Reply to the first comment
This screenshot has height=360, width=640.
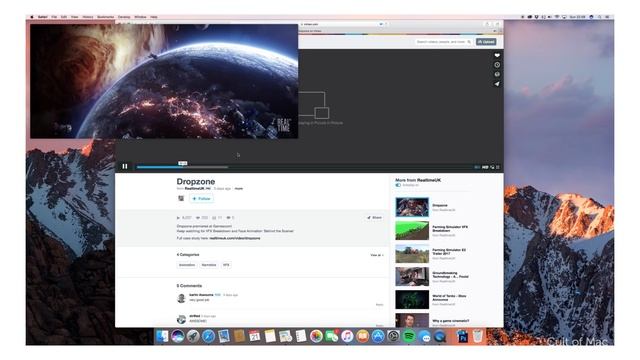(x=379, y=304)
